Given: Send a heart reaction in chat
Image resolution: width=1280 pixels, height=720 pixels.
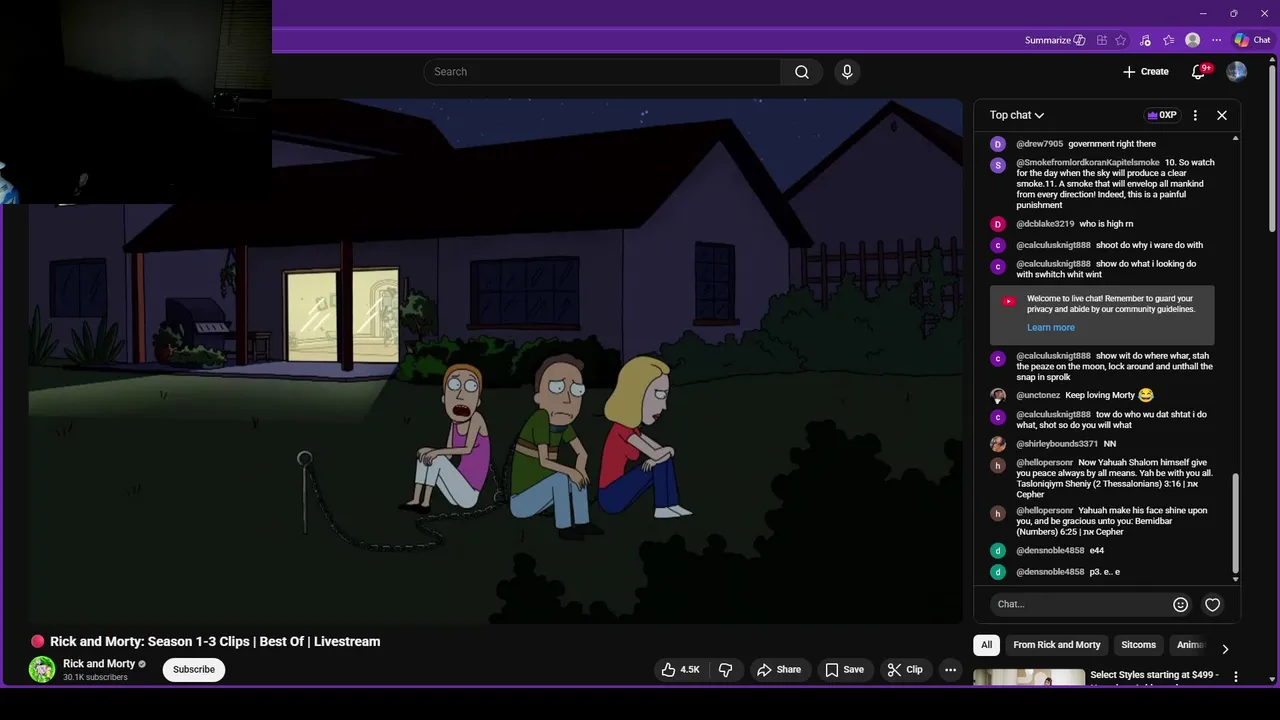Looking at the screenshot, I should coord(1212,604).
